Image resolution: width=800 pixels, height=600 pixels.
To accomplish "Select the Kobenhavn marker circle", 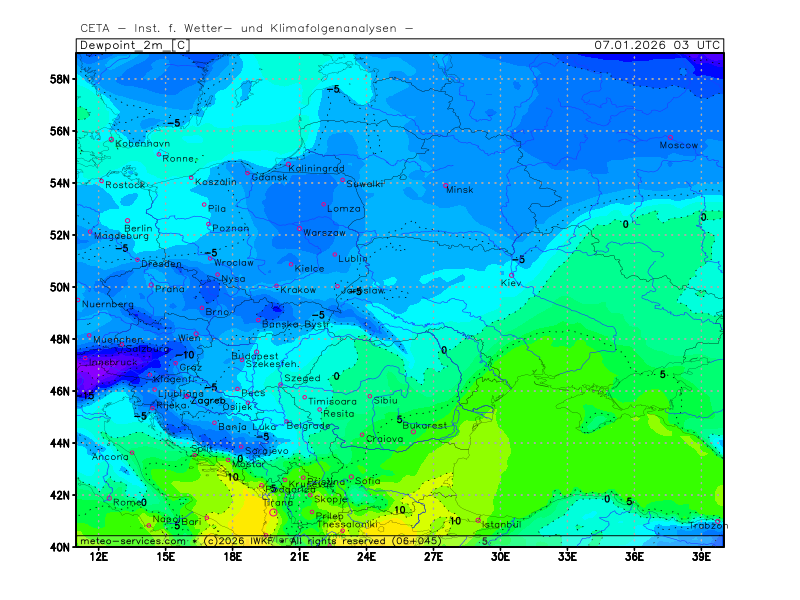I will (111, 139).
